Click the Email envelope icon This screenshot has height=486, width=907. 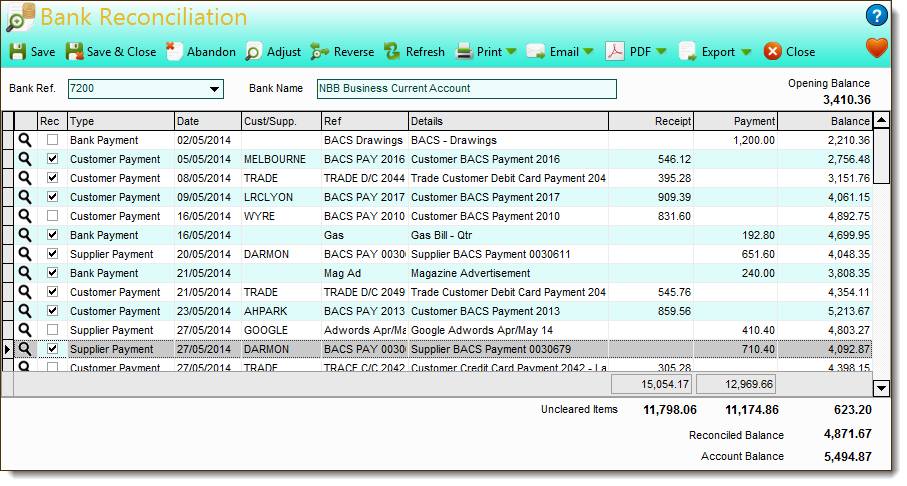(536, 52)
